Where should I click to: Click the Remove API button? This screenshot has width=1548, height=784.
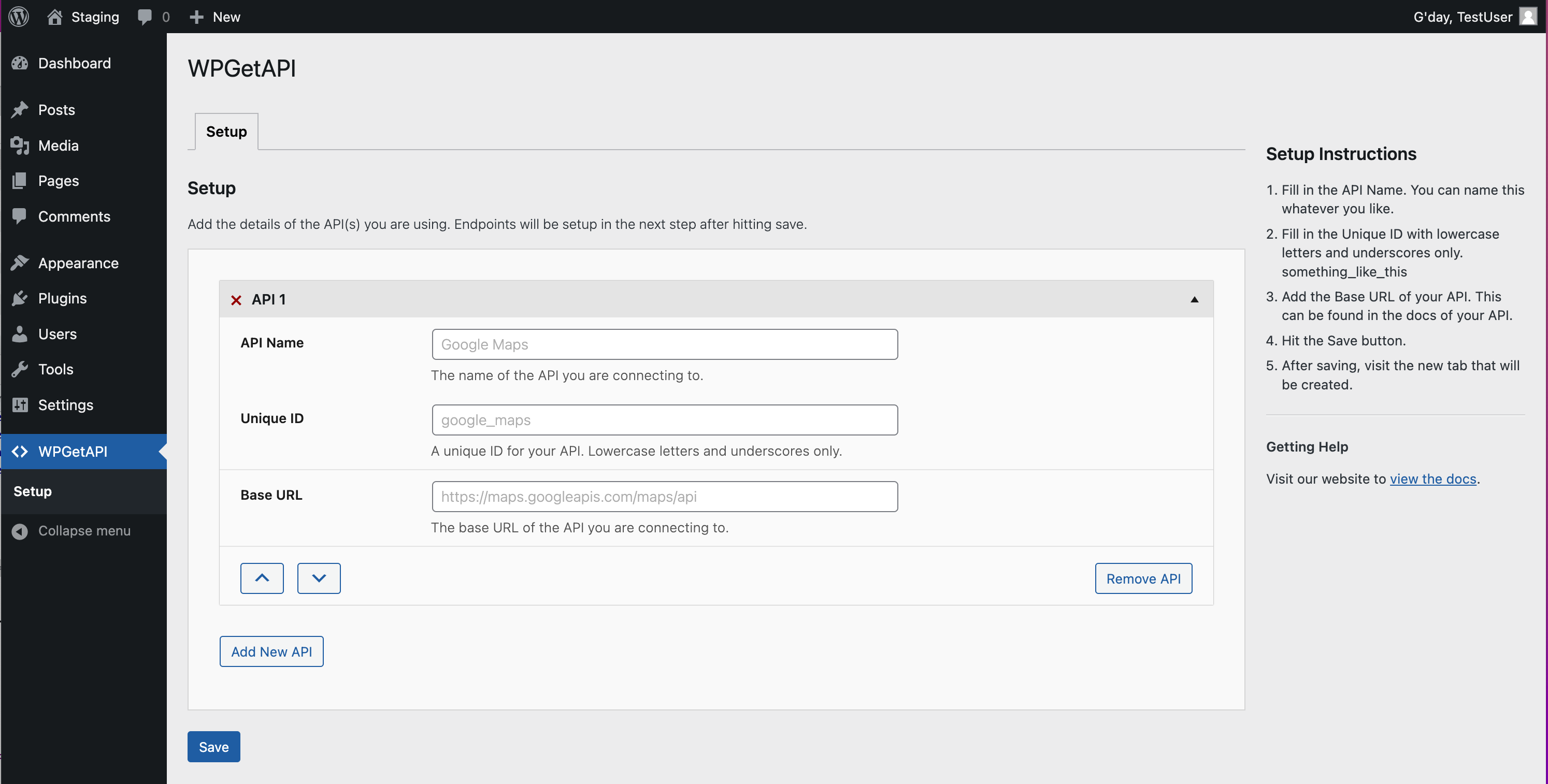click(1143, 578)
